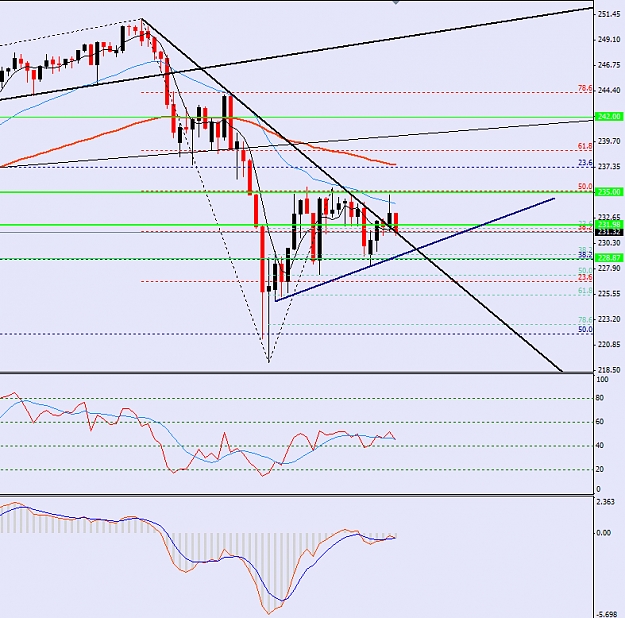Select the red 61.8 Fibonacci label
The image size is (625, 618).
click(585, 147)
